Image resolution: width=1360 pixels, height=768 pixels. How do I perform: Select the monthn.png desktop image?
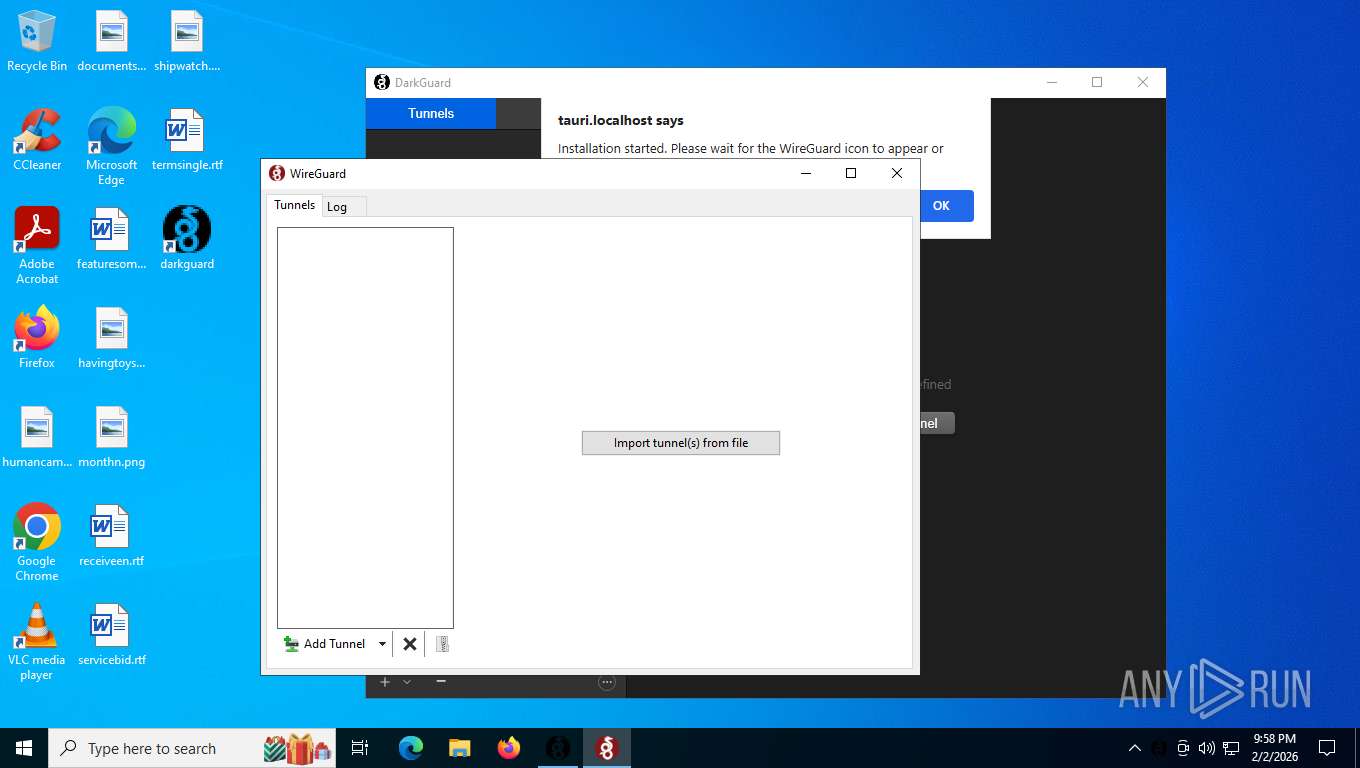111,436
